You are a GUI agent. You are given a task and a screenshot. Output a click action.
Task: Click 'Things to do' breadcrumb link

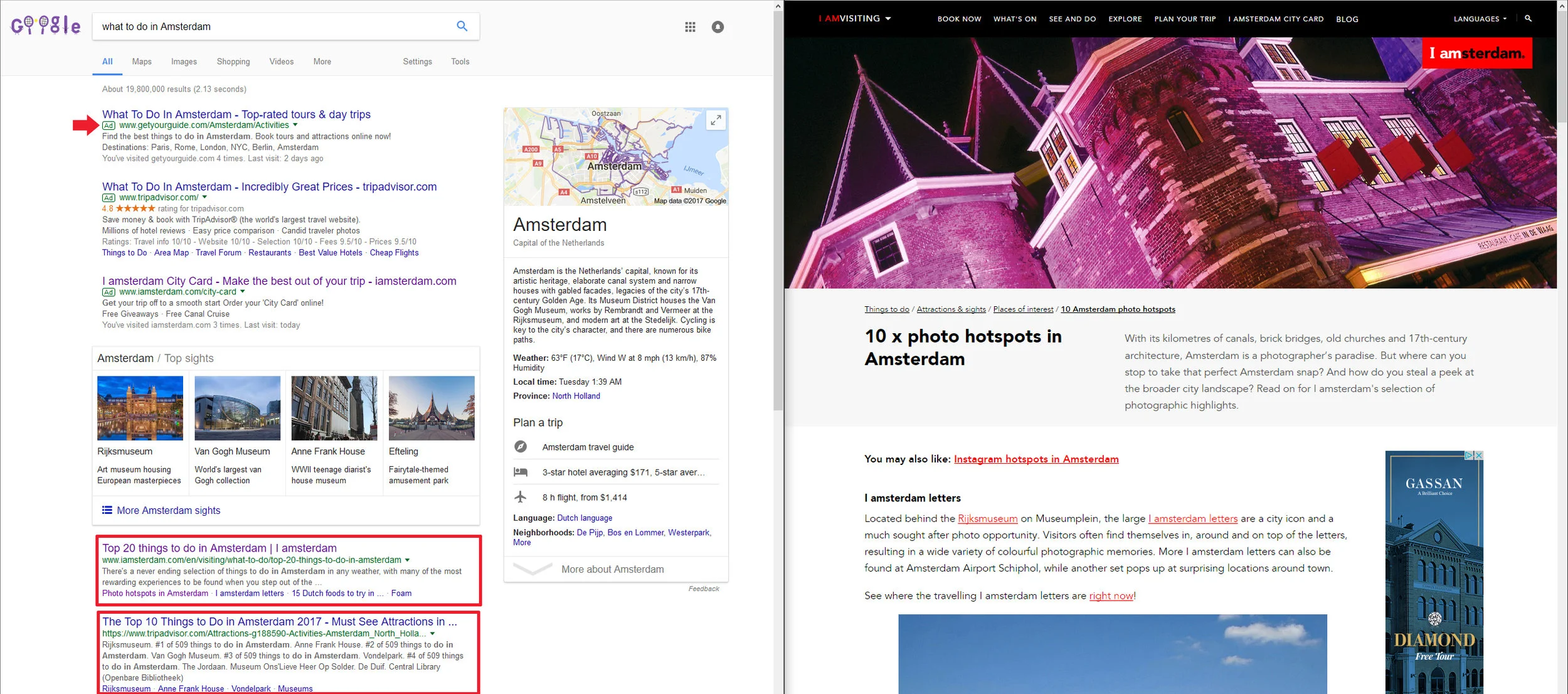pyautogui.click(x=886, y=309)
